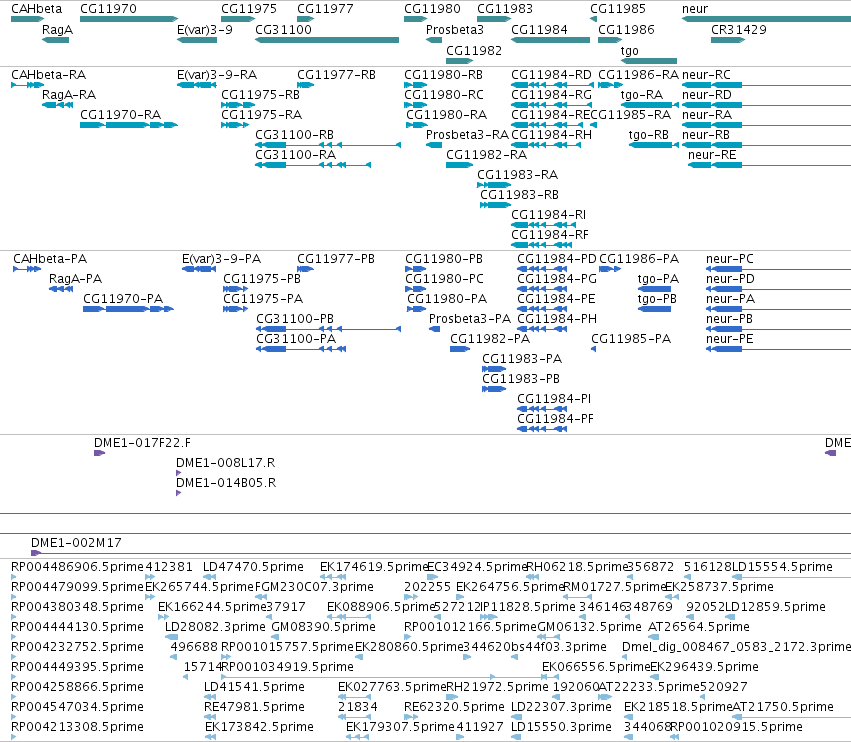Select BAC end DME1-014B05.R
Viewport: 851px width, 742px height.
click(226, 483)
